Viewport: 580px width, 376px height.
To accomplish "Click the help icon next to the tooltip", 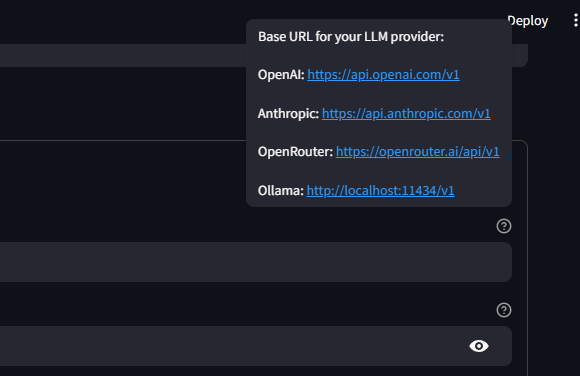I will click(504, 226).
